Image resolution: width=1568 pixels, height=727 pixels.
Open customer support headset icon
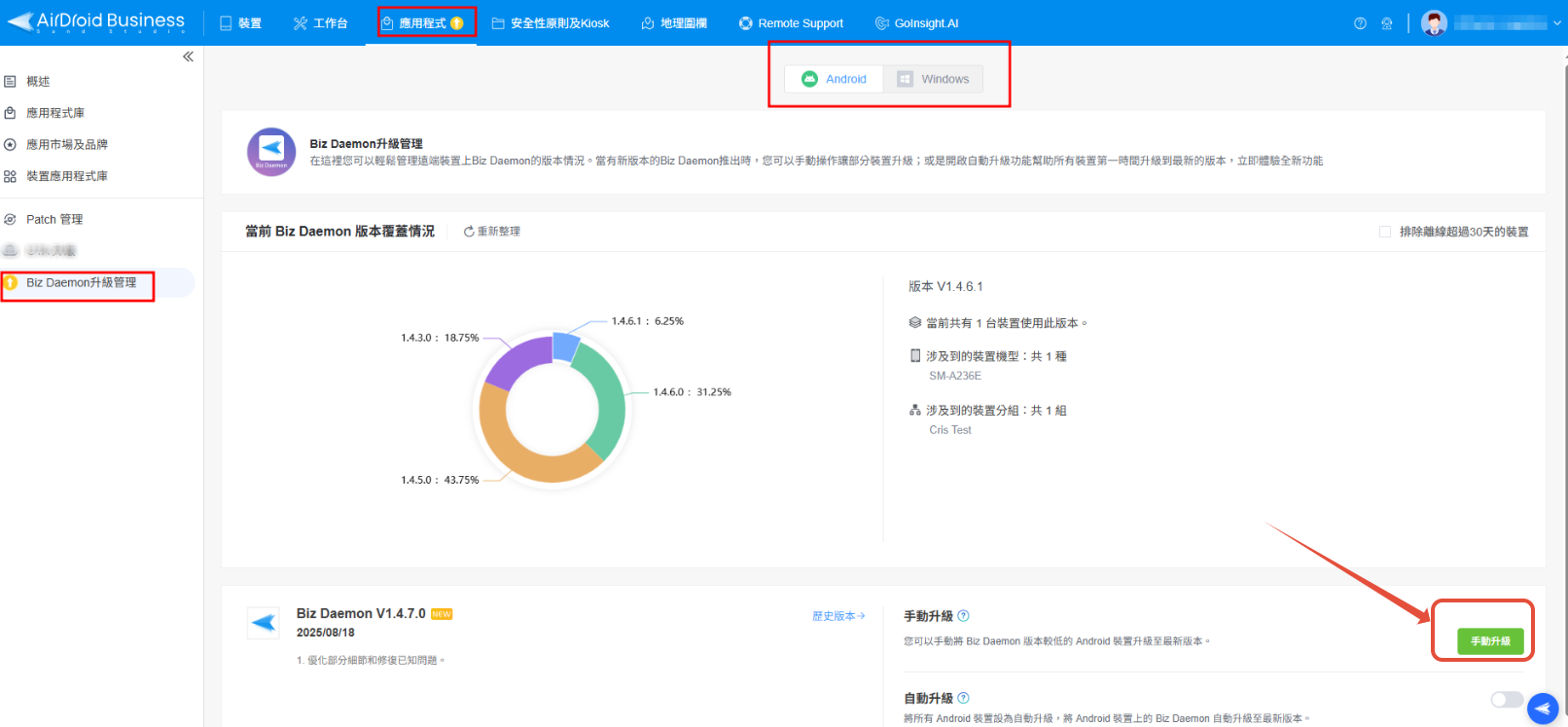[x=1387, y=23]
